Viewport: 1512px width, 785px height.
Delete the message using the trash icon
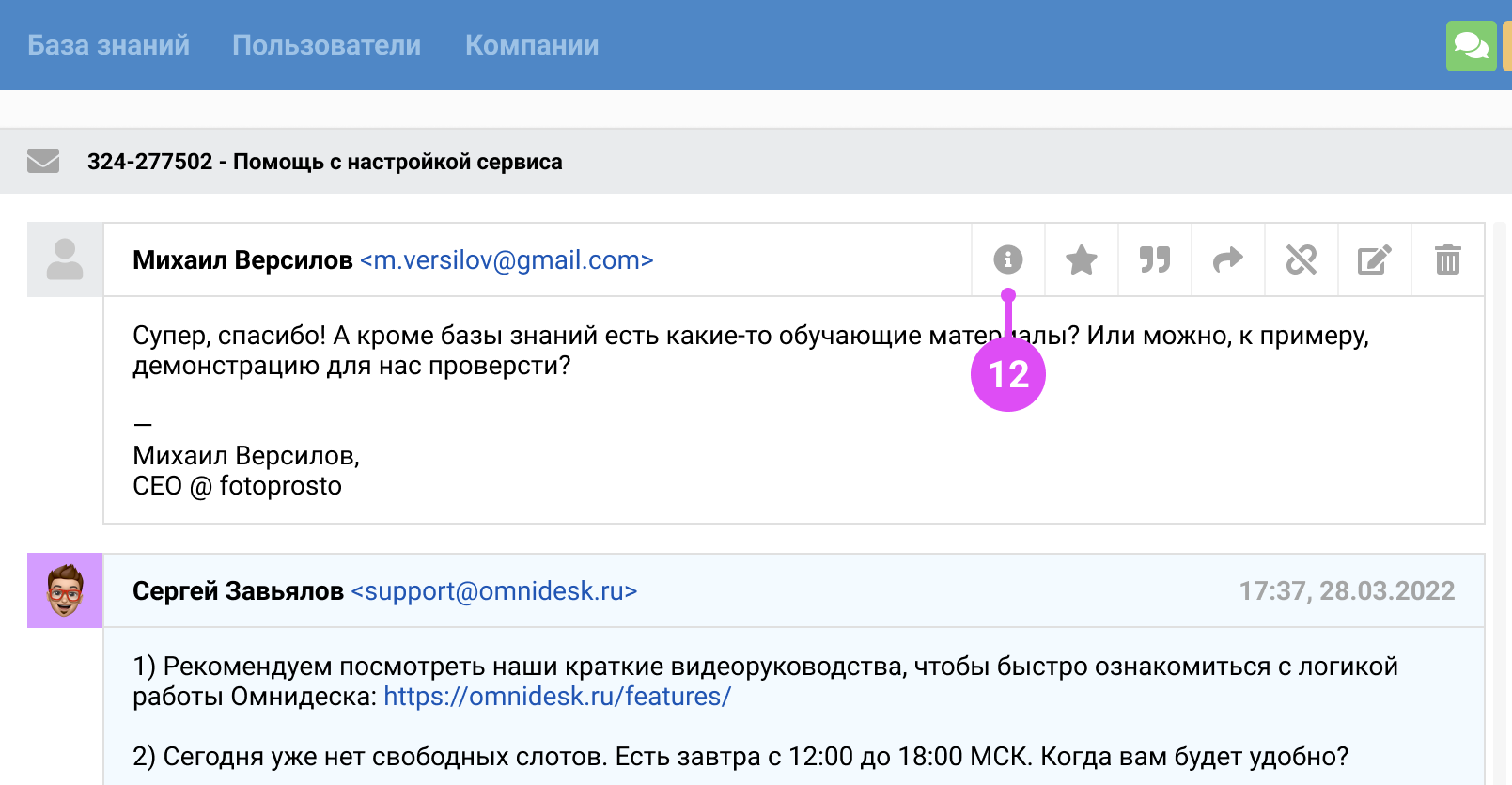1448,259
